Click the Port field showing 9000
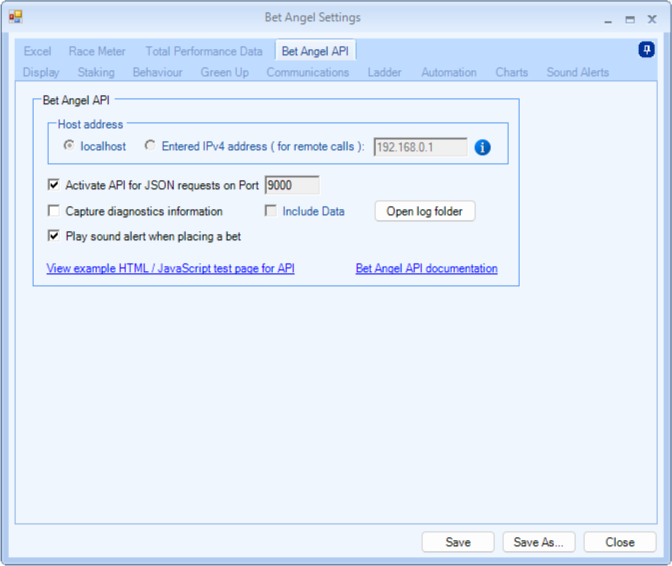The width and height of the screenshot is (672, 566). point(292,185)
